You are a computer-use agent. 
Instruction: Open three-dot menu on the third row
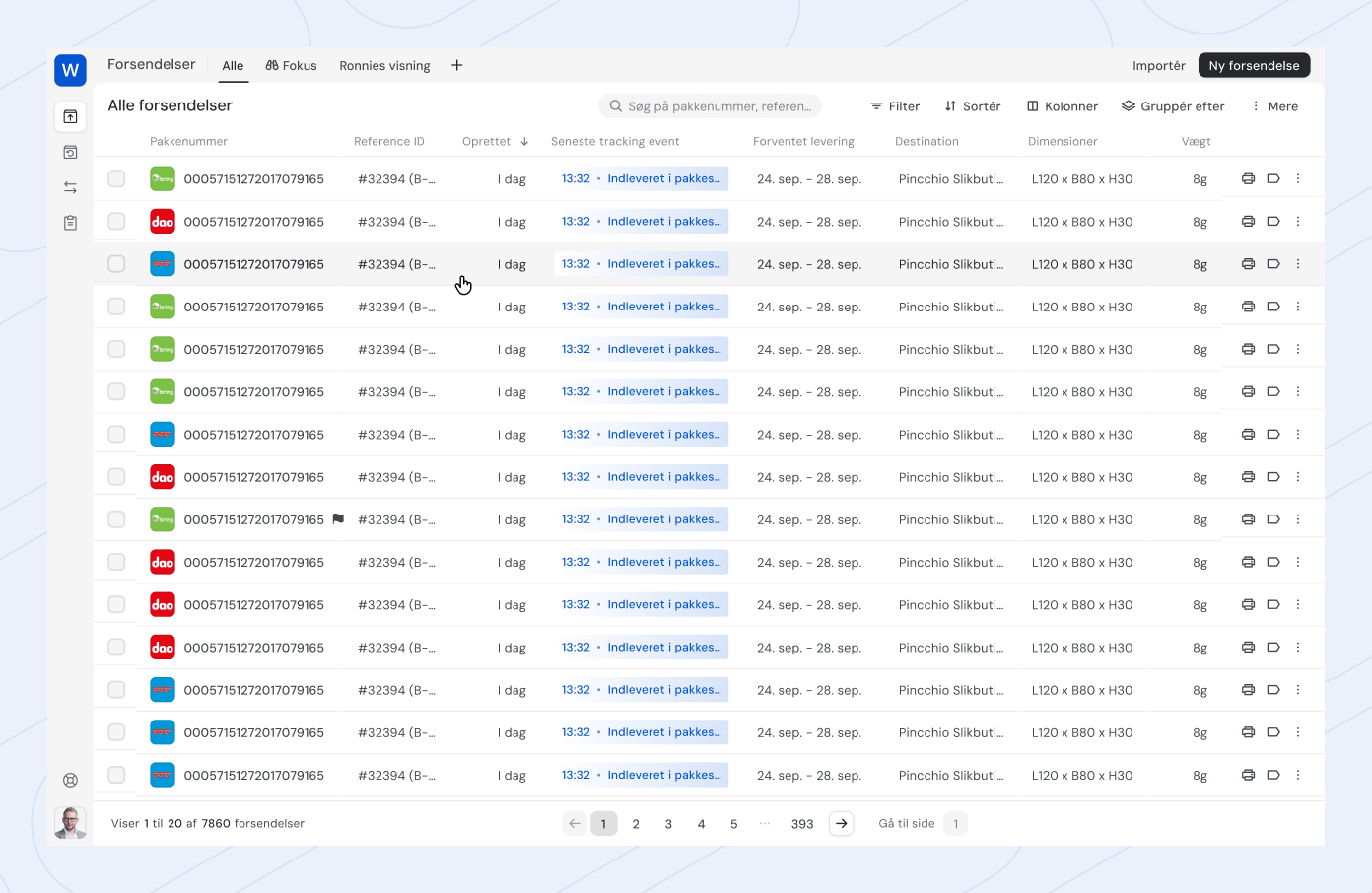(1298, 264)
